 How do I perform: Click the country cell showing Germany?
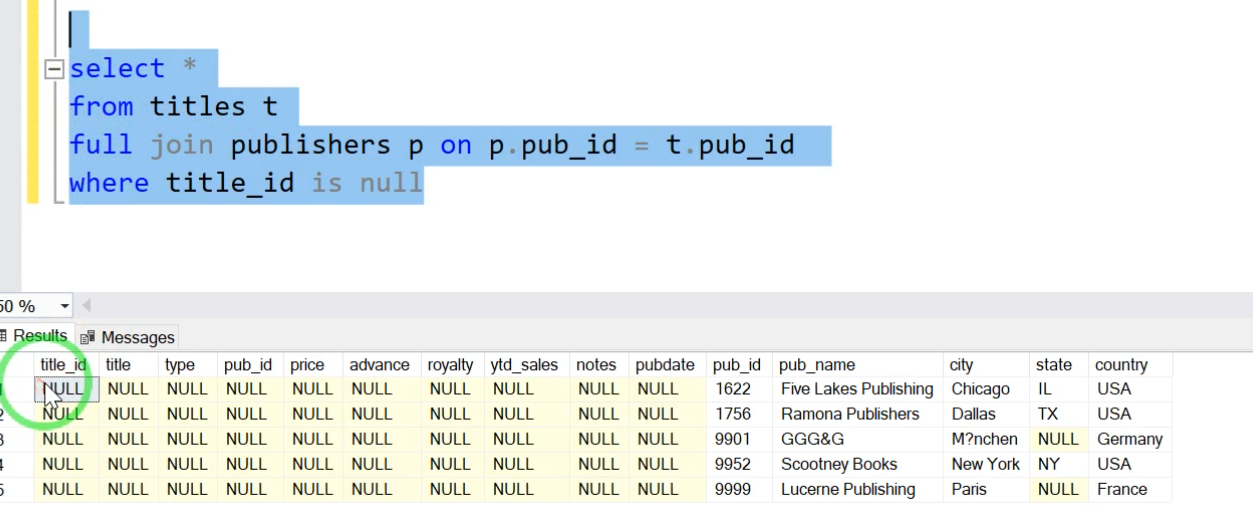click(x=1129, y=439)
